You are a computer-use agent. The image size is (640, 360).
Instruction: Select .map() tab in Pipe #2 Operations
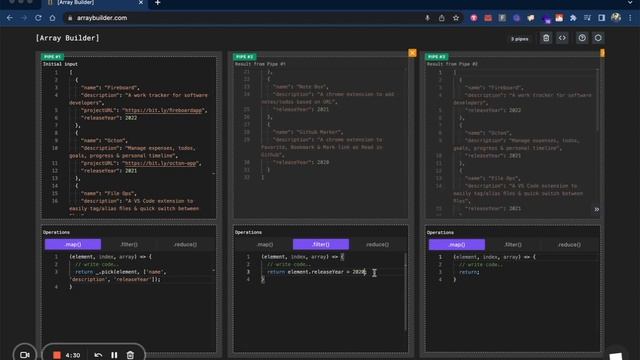tap(264, 244)
